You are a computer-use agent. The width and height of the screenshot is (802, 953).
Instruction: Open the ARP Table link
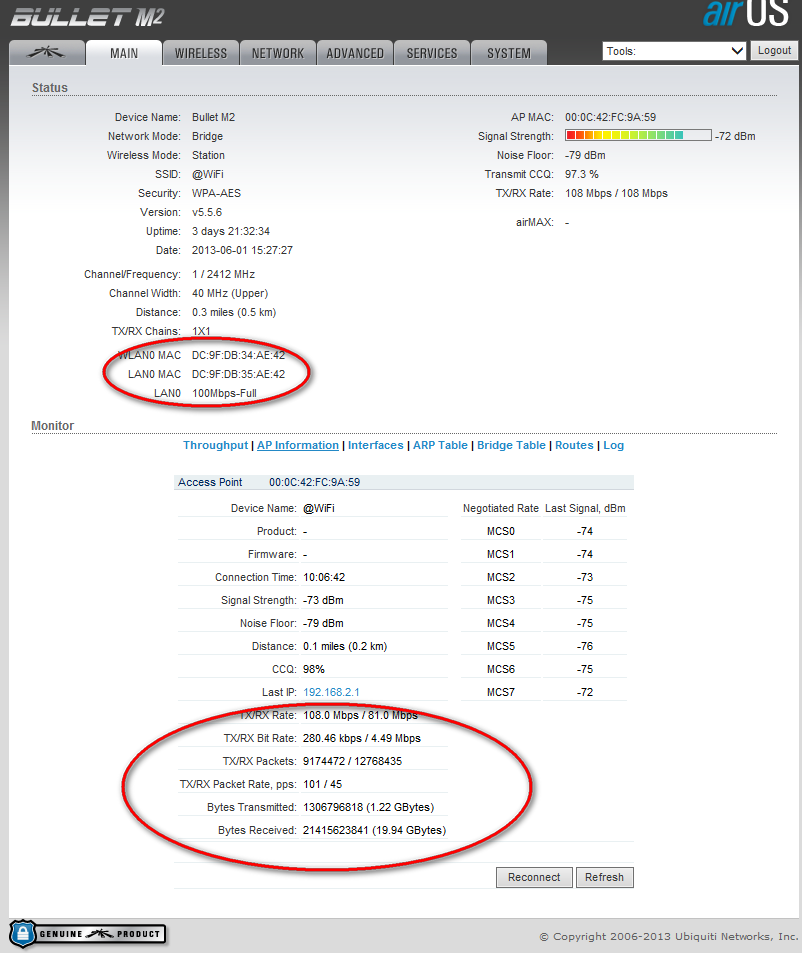point(440,445)
